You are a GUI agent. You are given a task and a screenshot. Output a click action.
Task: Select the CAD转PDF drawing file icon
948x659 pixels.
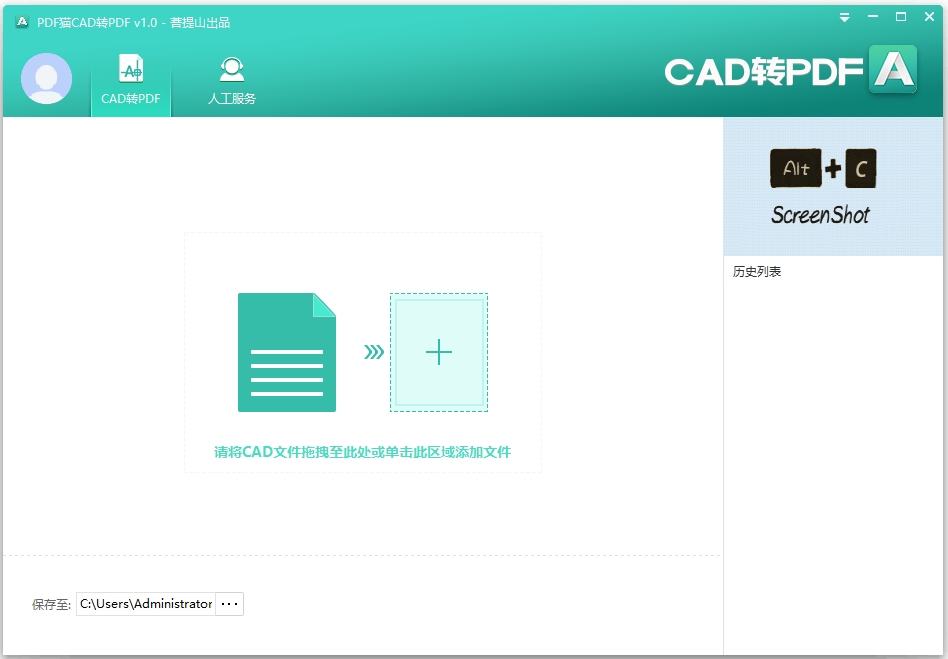click(x=130, y=70)
